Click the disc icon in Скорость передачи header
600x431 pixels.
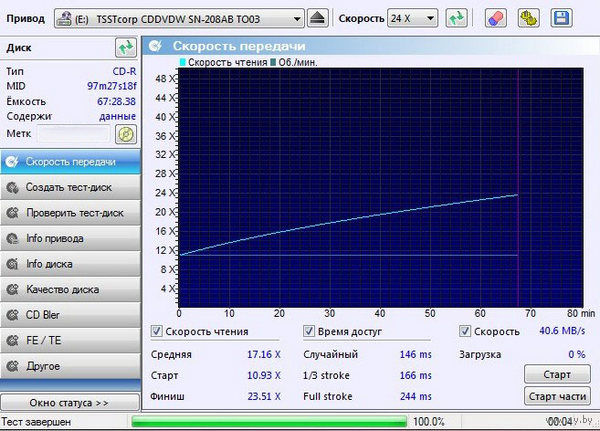(155, 46)
